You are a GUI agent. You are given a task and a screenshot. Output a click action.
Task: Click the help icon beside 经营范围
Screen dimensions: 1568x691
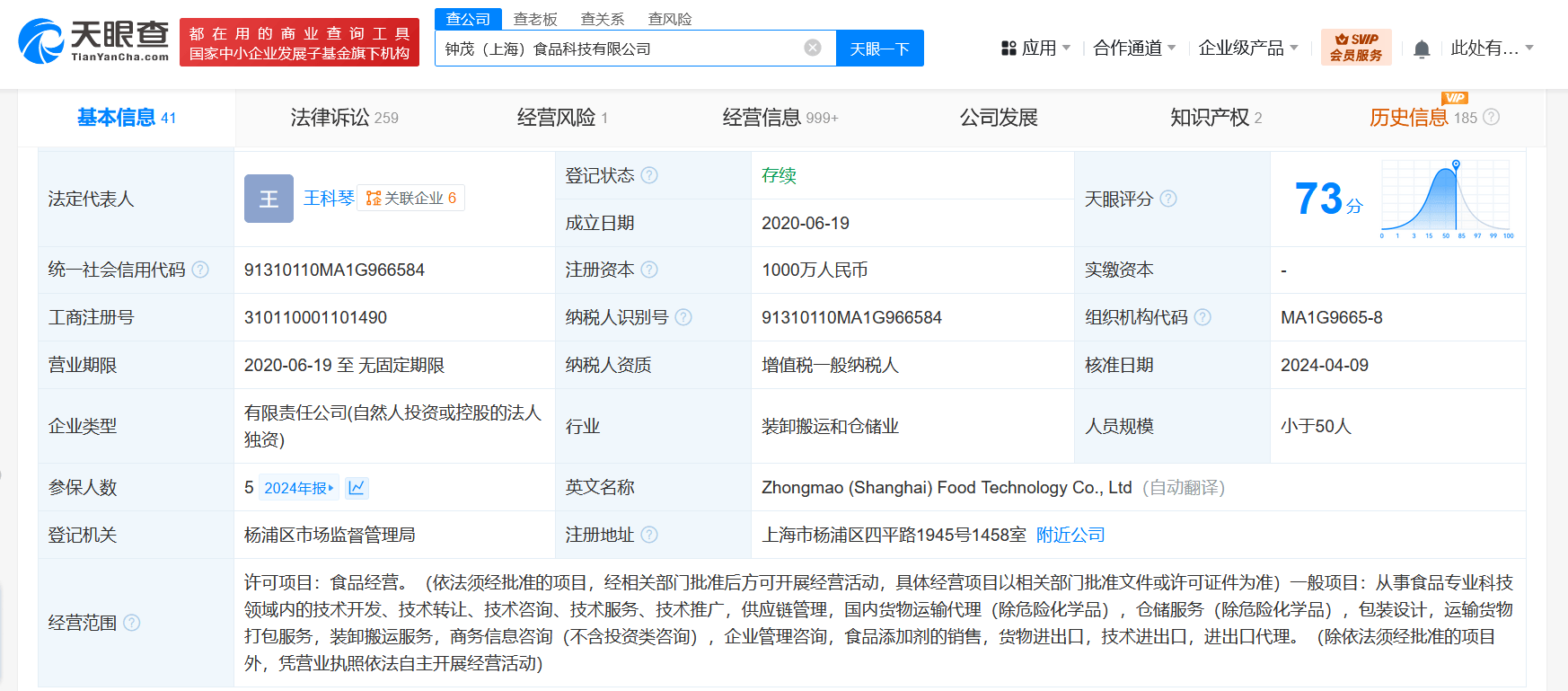[131, 623]
